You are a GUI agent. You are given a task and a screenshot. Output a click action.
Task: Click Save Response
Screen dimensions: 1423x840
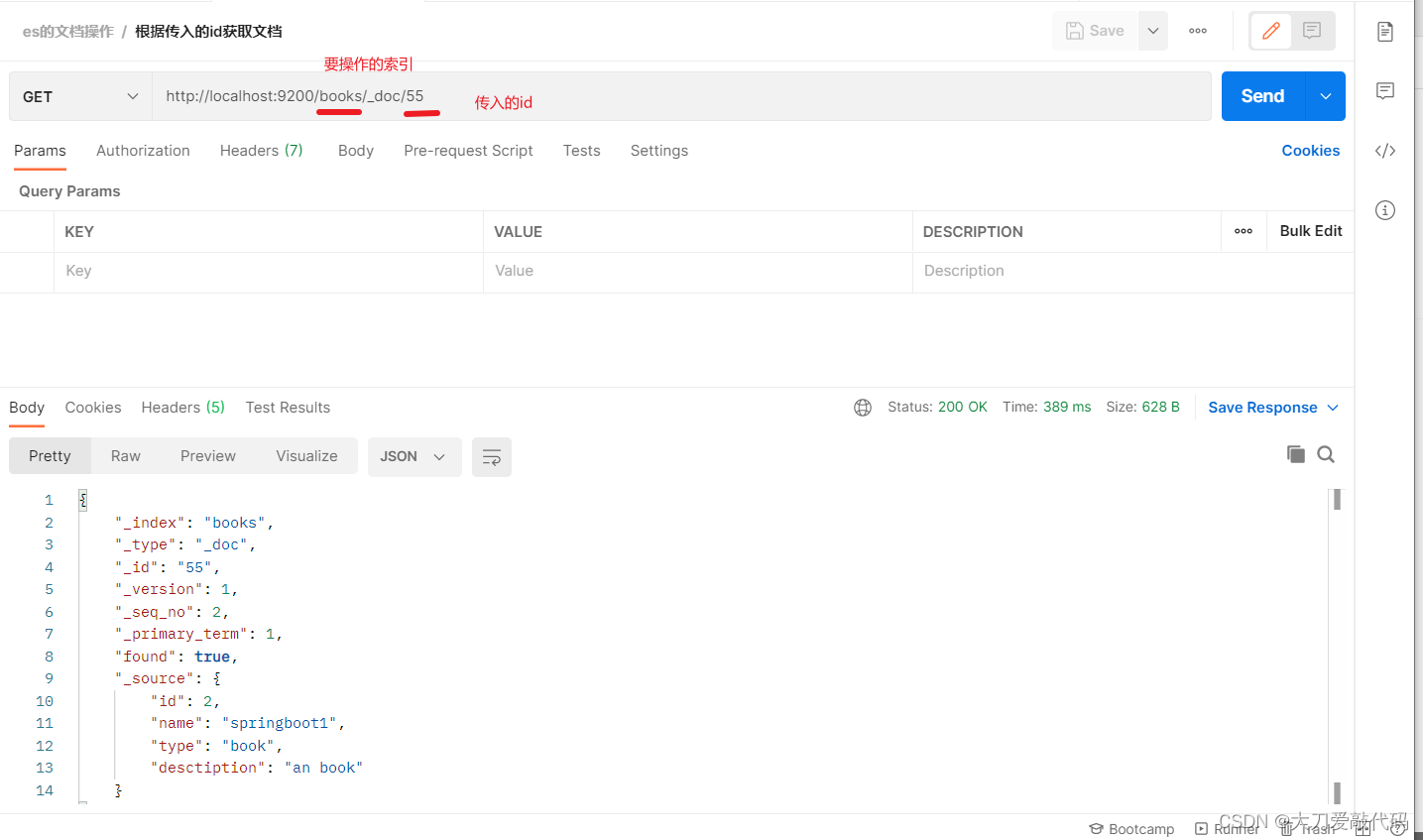[x=1262, y=408]
